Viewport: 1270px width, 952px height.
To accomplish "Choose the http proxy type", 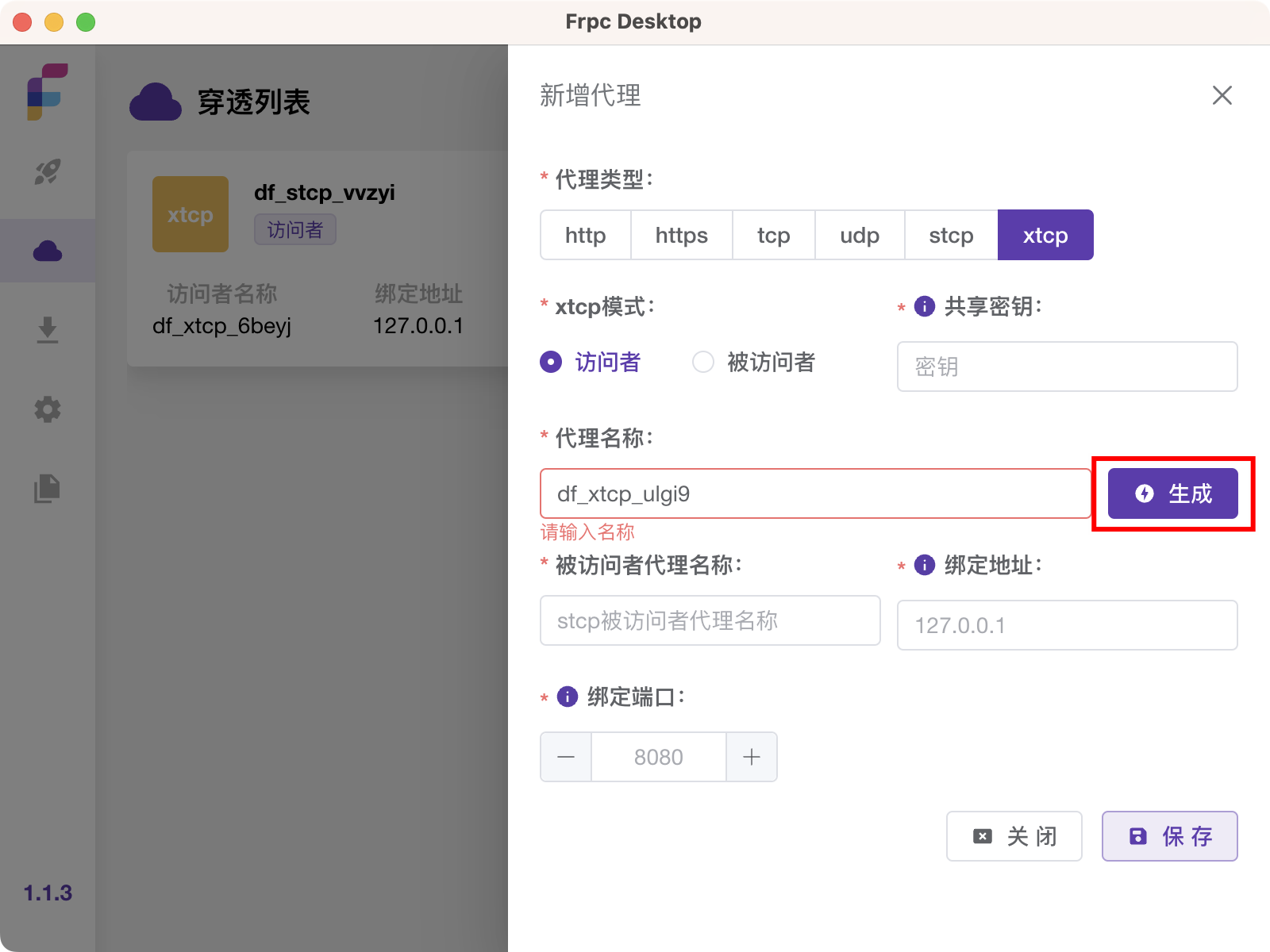I will pos(586,235).
